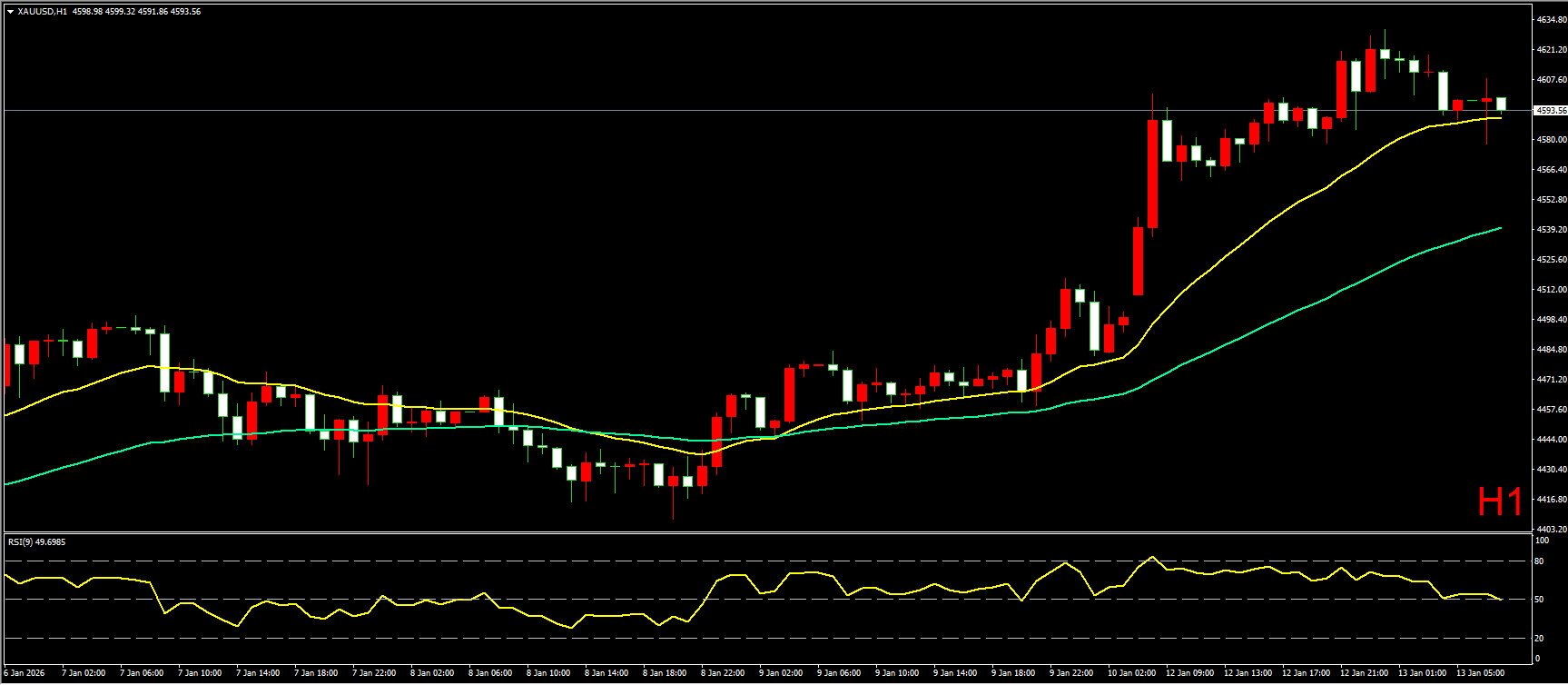This screenshot has width=1568, height=685.
Task: Select the 4634.80 price scale label
Action: 1551,19
